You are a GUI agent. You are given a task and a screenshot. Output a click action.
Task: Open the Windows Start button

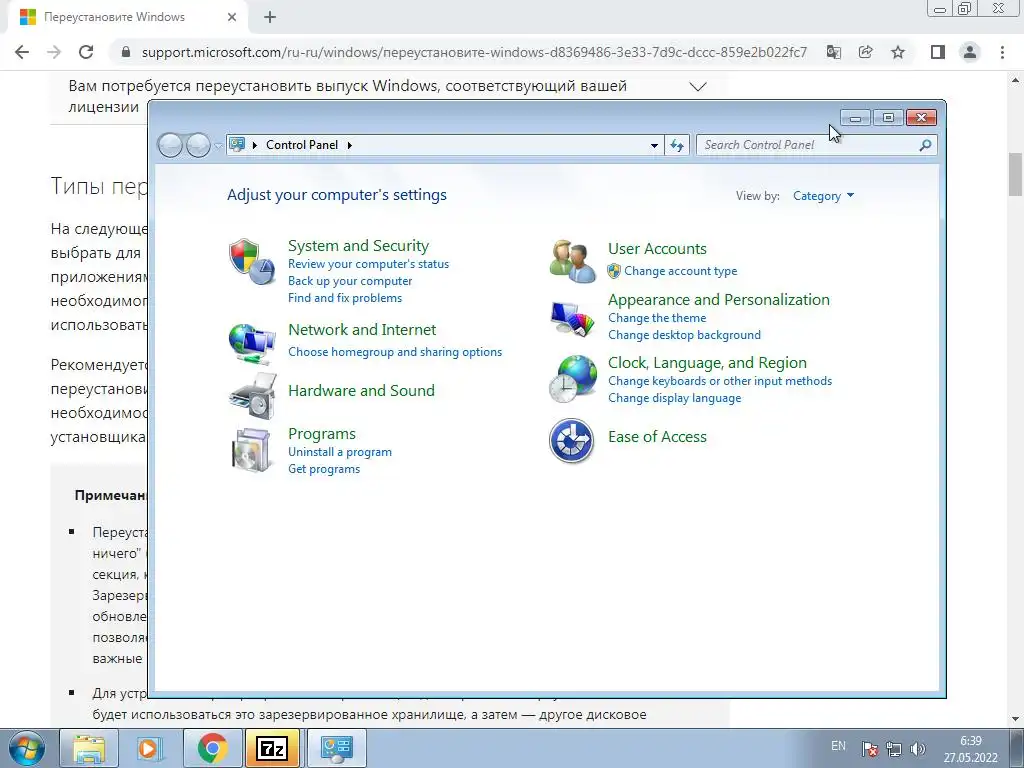27,748
